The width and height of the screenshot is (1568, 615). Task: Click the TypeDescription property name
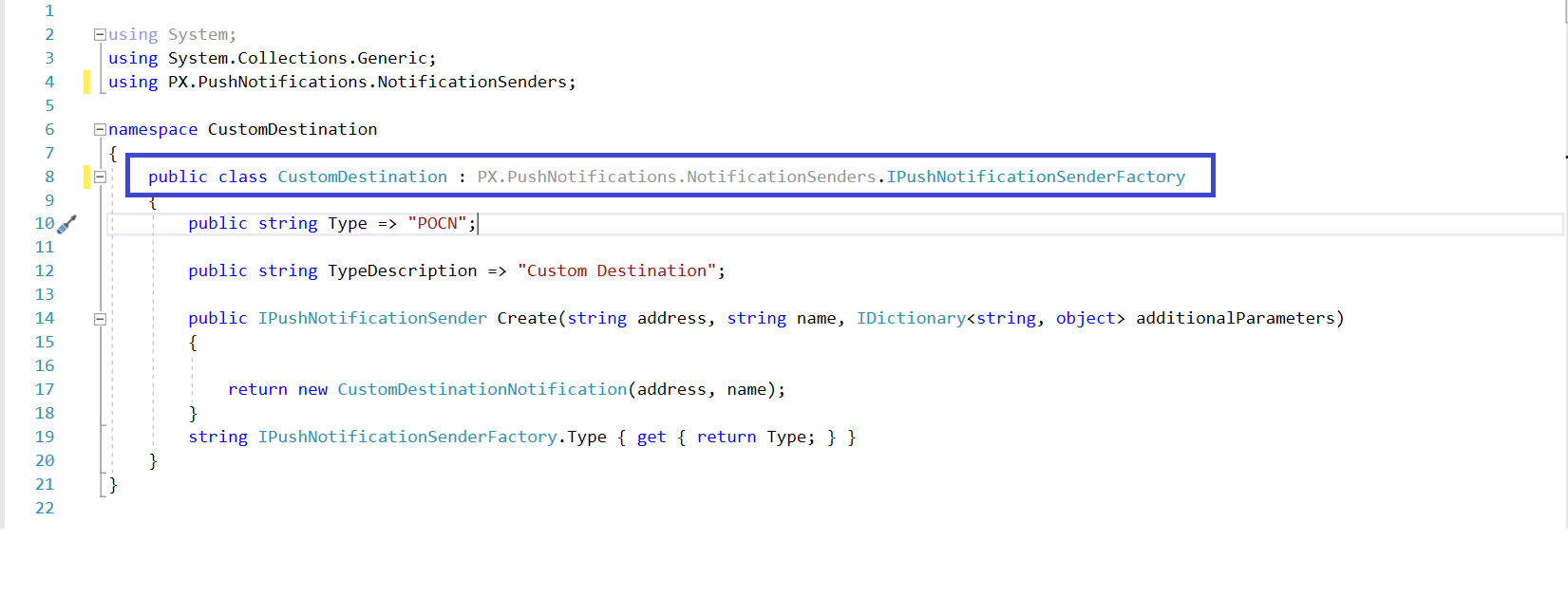[x=403, y=270]
